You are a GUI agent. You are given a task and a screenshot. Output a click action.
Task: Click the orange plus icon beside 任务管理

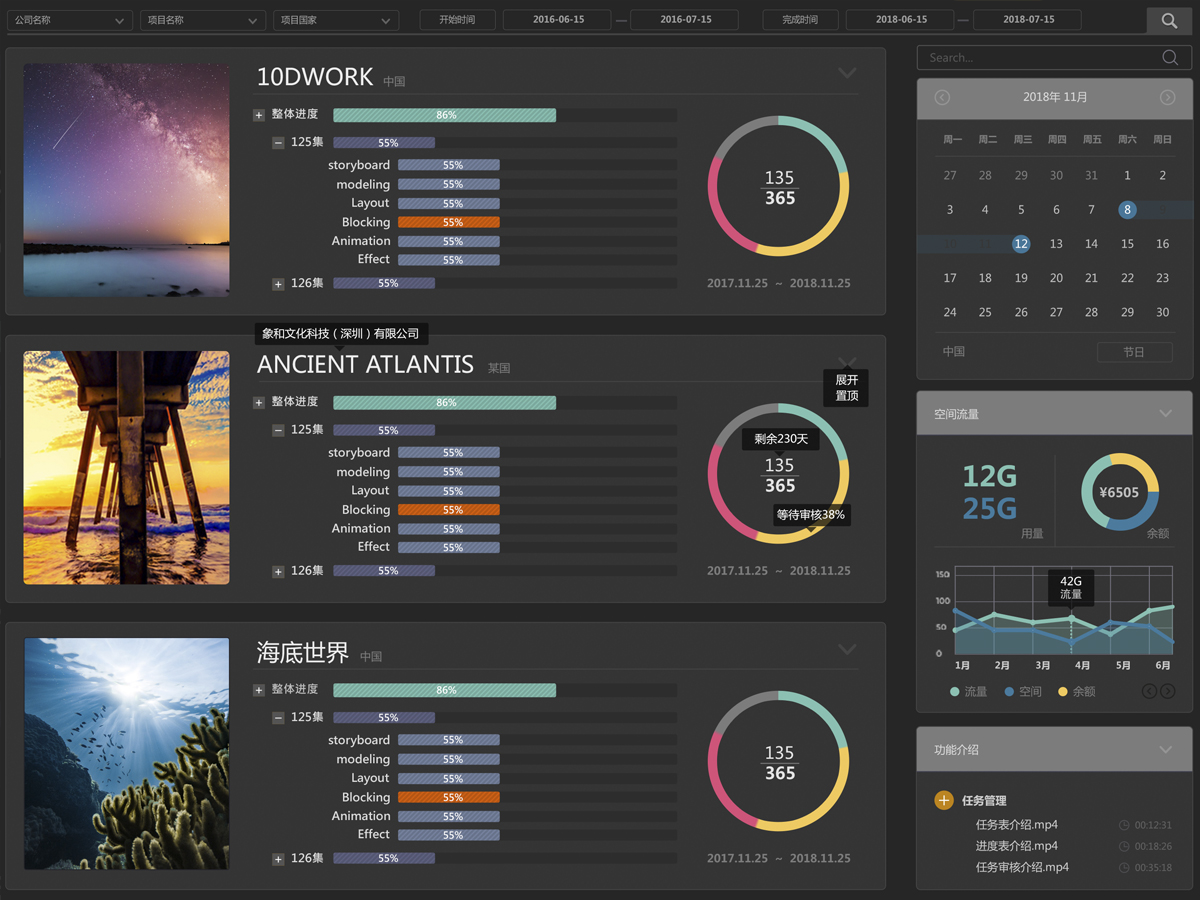pyautogui.click(x=943, y=800)
